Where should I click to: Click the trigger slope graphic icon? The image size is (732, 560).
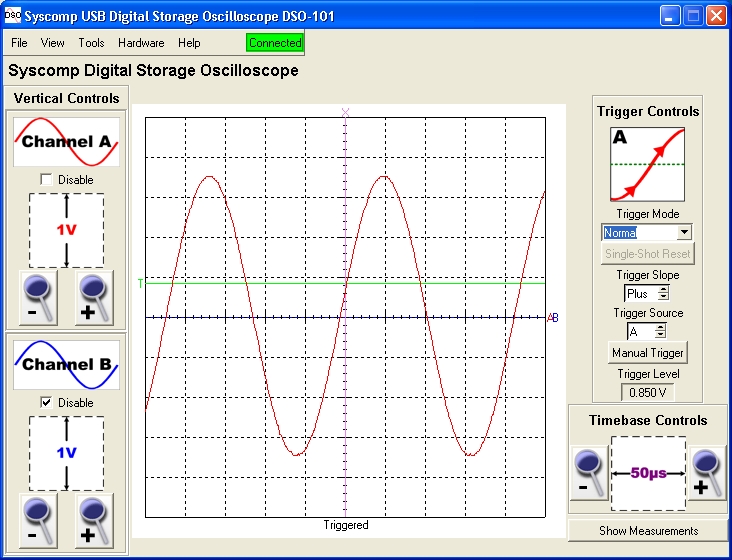[x=648, y=164]
